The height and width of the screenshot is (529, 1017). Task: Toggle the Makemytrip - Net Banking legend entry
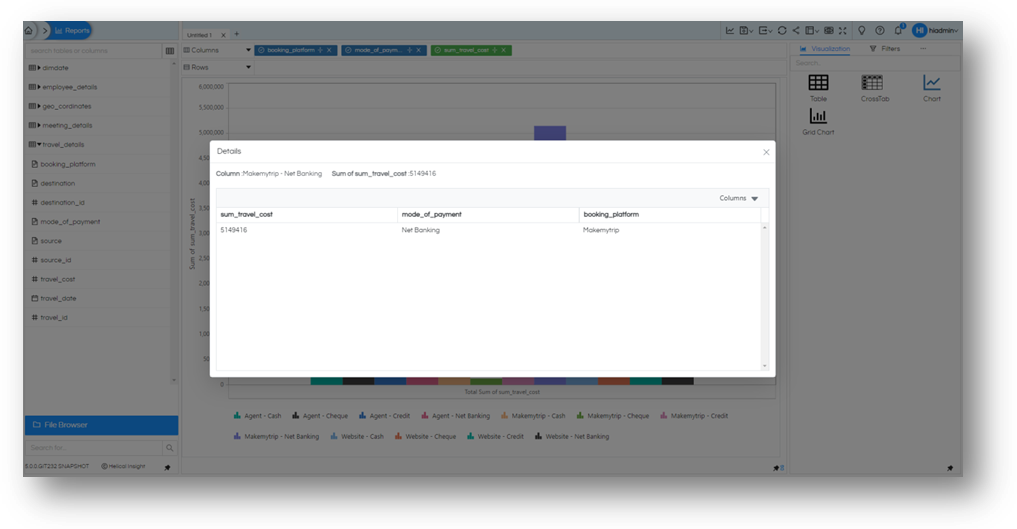point(276,437)
